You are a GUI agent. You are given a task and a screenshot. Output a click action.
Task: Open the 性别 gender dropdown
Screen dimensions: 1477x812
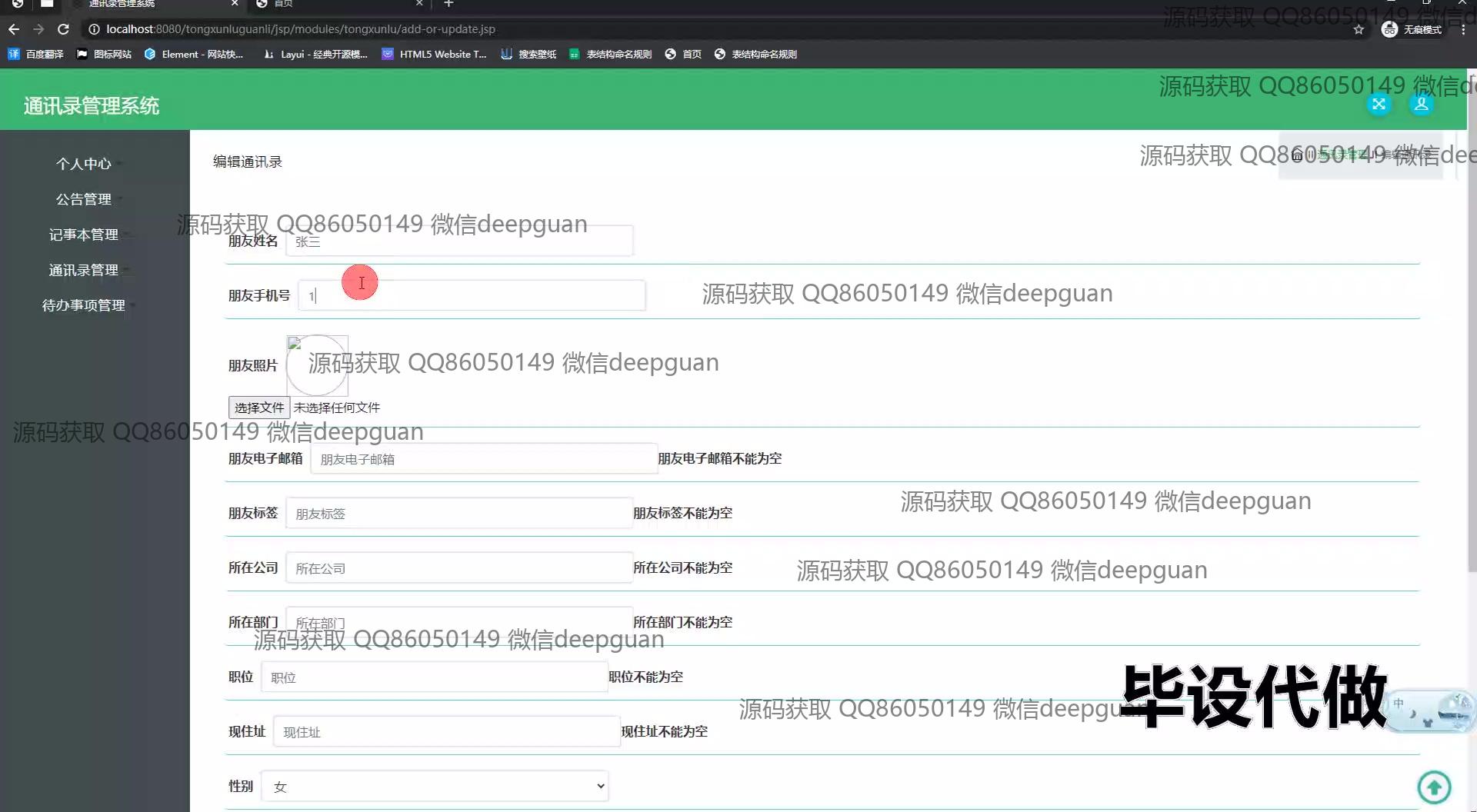click(435, 786)
